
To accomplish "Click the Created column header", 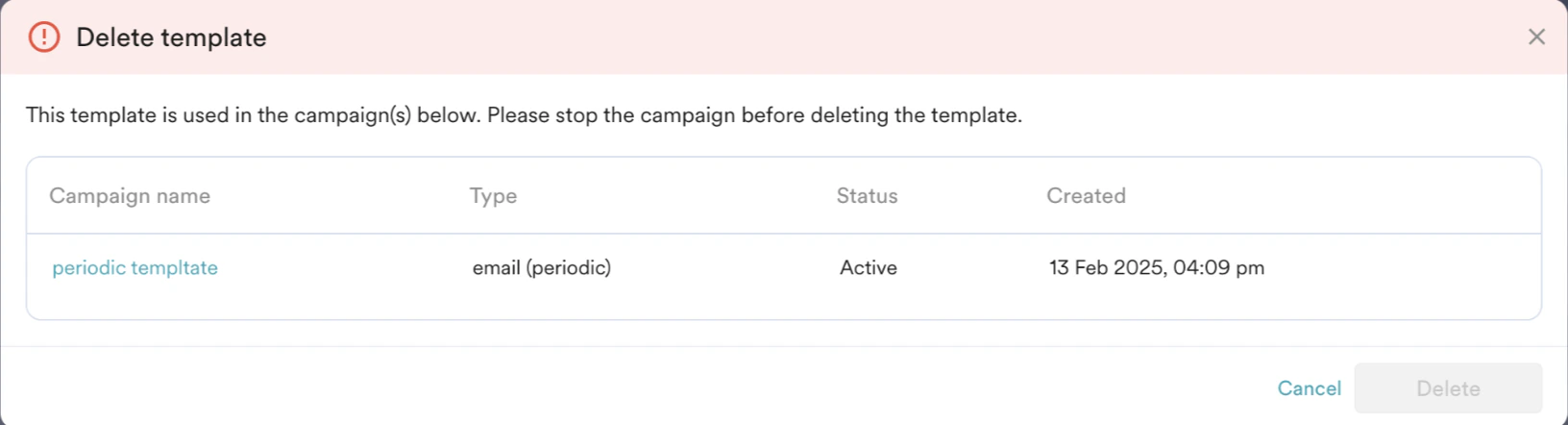I will click(x=1086, y=196).
